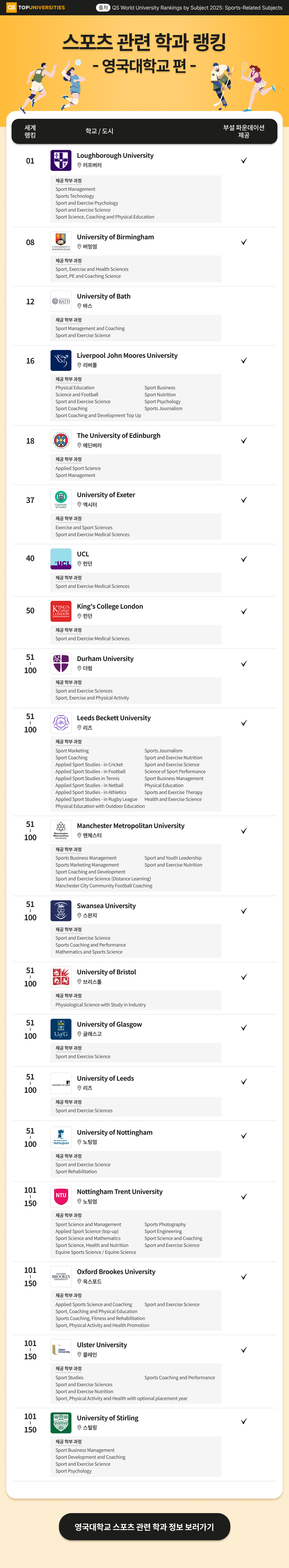Click the University of Edinburgh crest
This screenshot has height=1568, width=289.
[61, 441]
